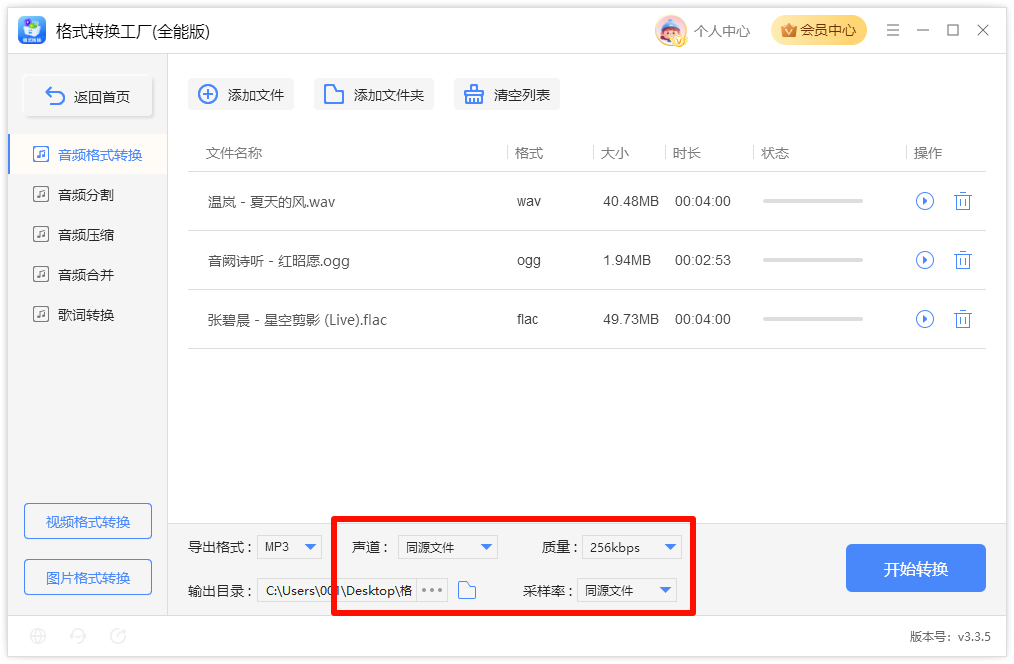The image size is (1014, 664).
Task: Switch to 视频格式转换
Action: pyautogui.click(x=88, y=521)
